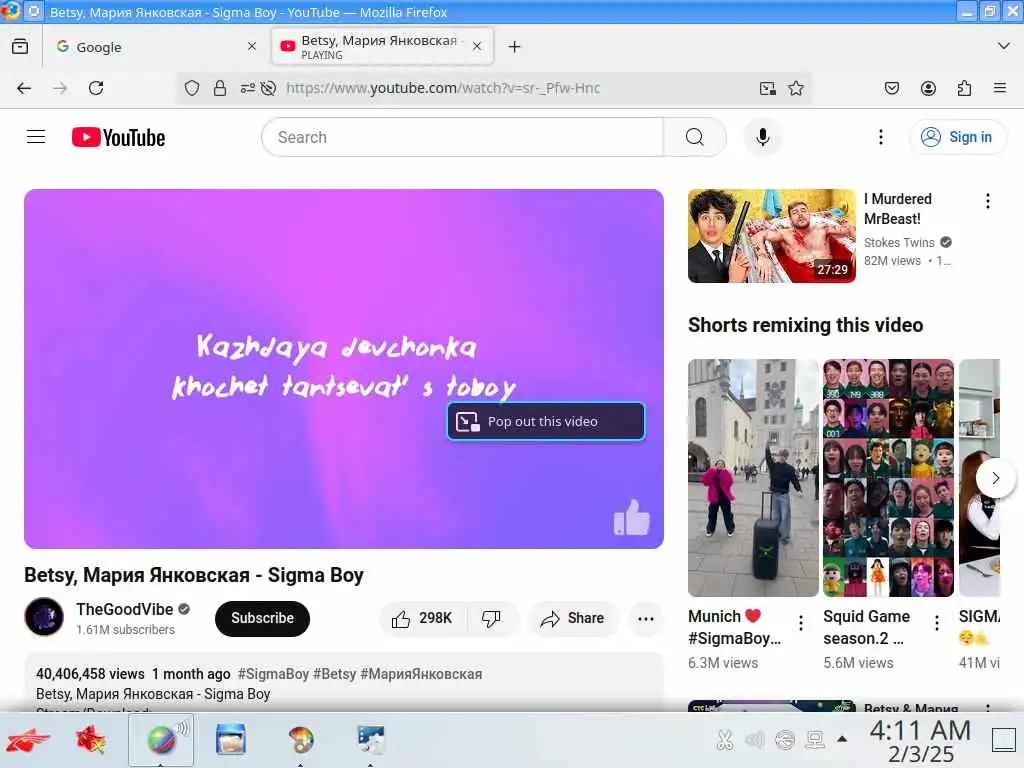Dislike the video with thumbs-down

tap(491, 618)
